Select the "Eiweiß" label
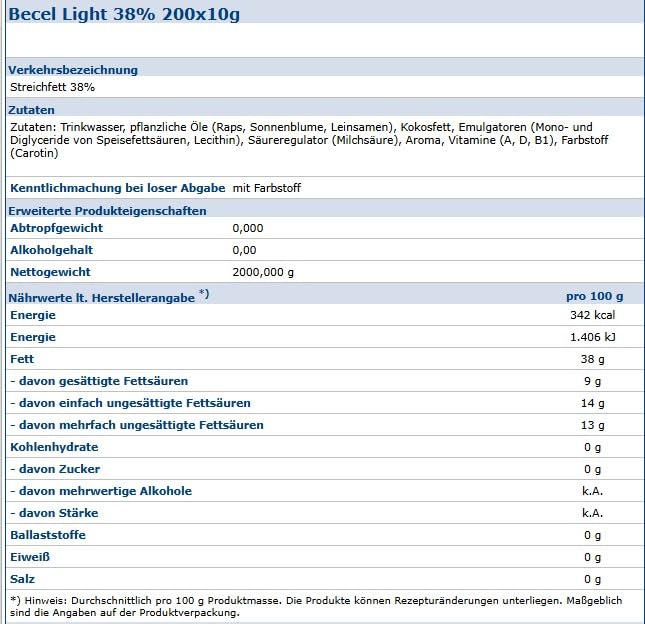 pyautogui.click(x=30, y=557)
